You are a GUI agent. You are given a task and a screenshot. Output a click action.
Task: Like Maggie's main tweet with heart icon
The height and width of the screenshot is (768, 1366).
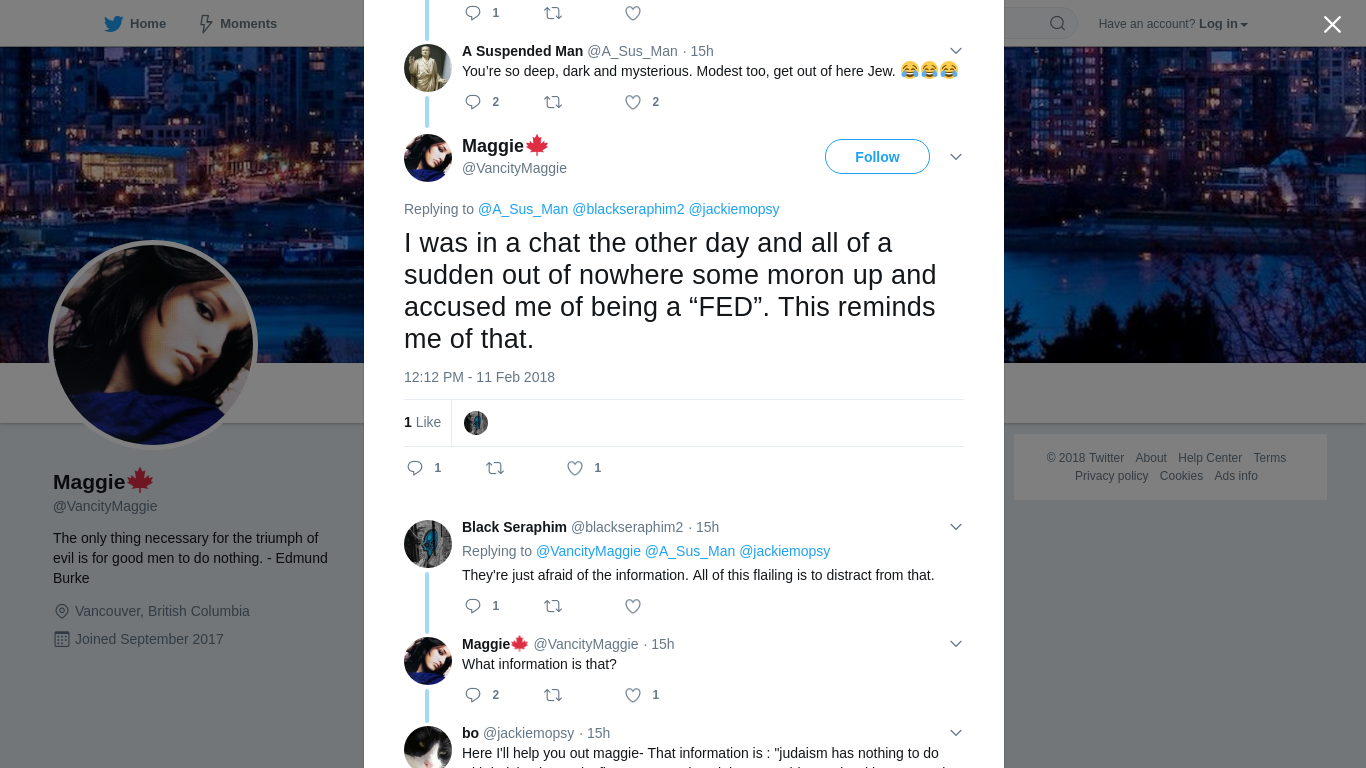(575, 468)
